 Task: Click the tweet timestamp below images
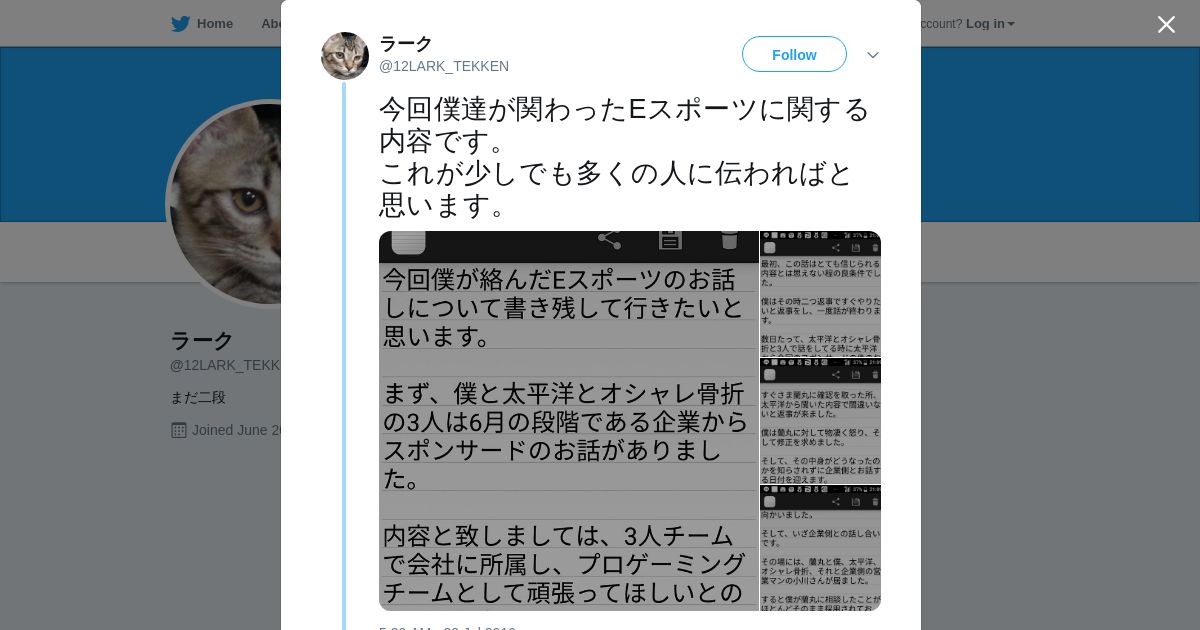coord(447,627)
